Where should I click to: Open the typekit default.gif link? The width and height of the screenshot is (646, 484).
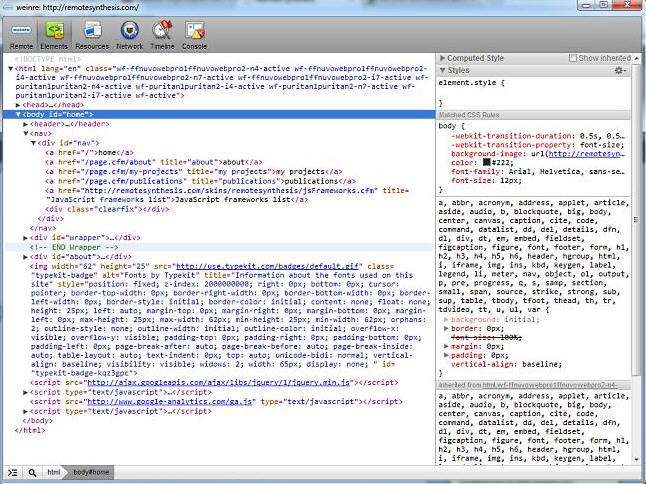[269, 266]
